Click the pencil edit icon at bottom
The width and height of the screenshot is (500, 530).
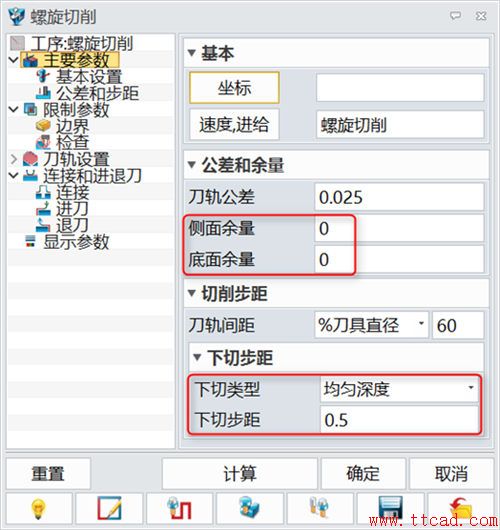click(109, 508)
